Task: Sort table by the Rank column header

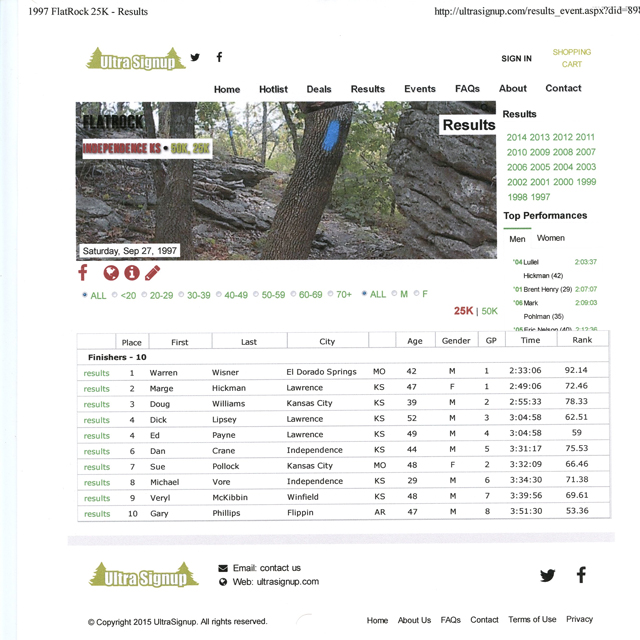Action: pos(582,340)
